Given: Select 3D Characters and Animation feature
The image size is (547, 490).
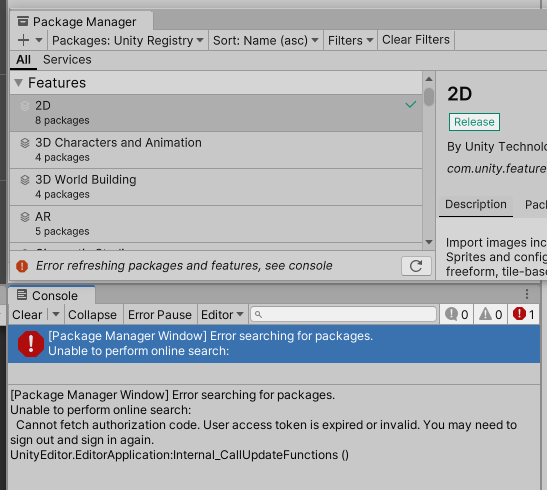Looking at the screenshot, I should click(x=216, y=150).
